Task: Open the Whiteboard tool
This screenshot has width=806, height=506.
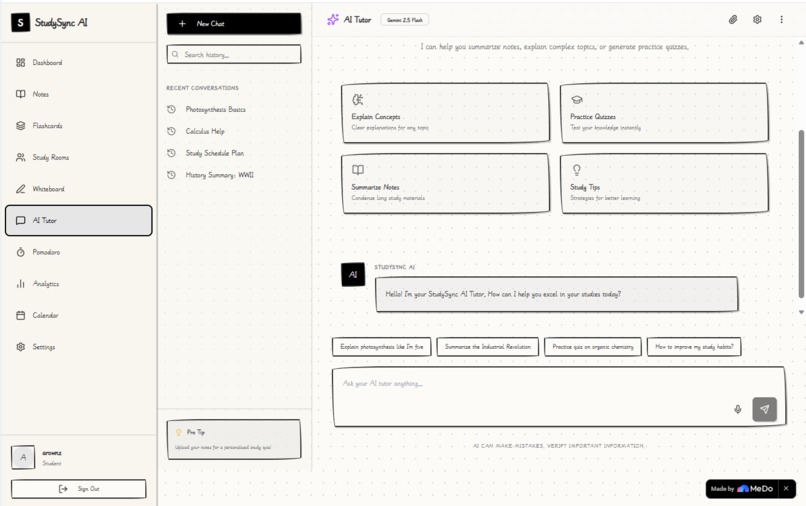Action: click(79, 189)
